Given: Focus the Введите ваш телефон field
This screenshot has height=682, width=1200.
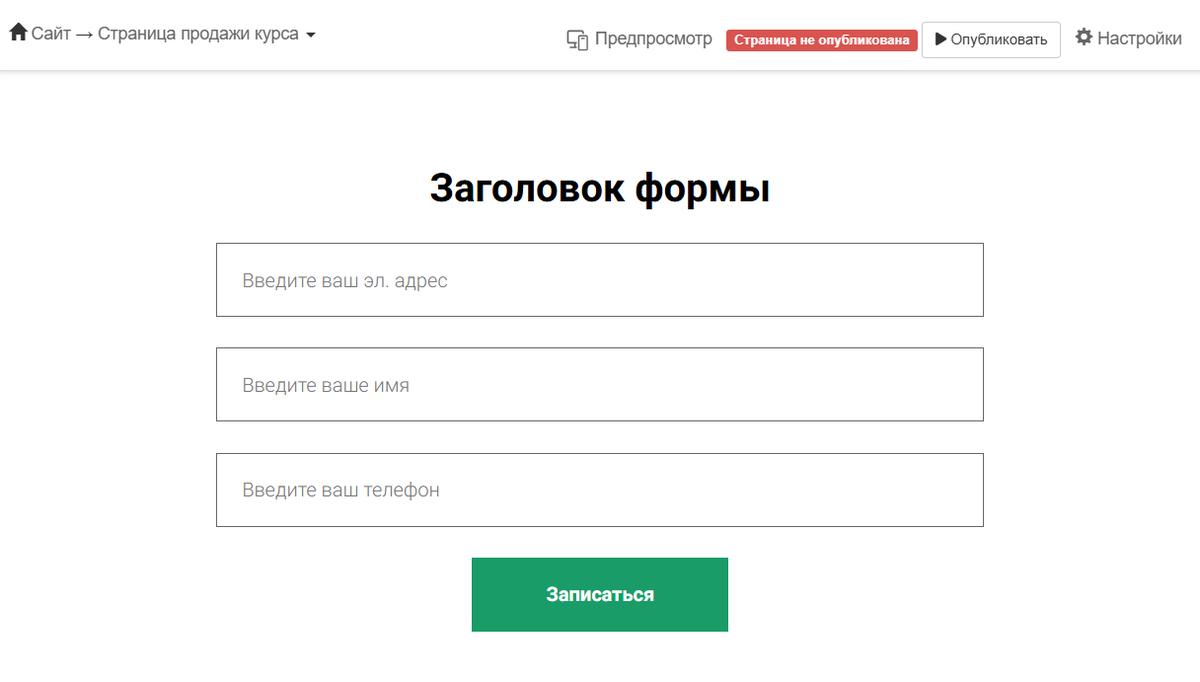Looking at the screenshot, I should pyautogui.click(x=600, y=490).
